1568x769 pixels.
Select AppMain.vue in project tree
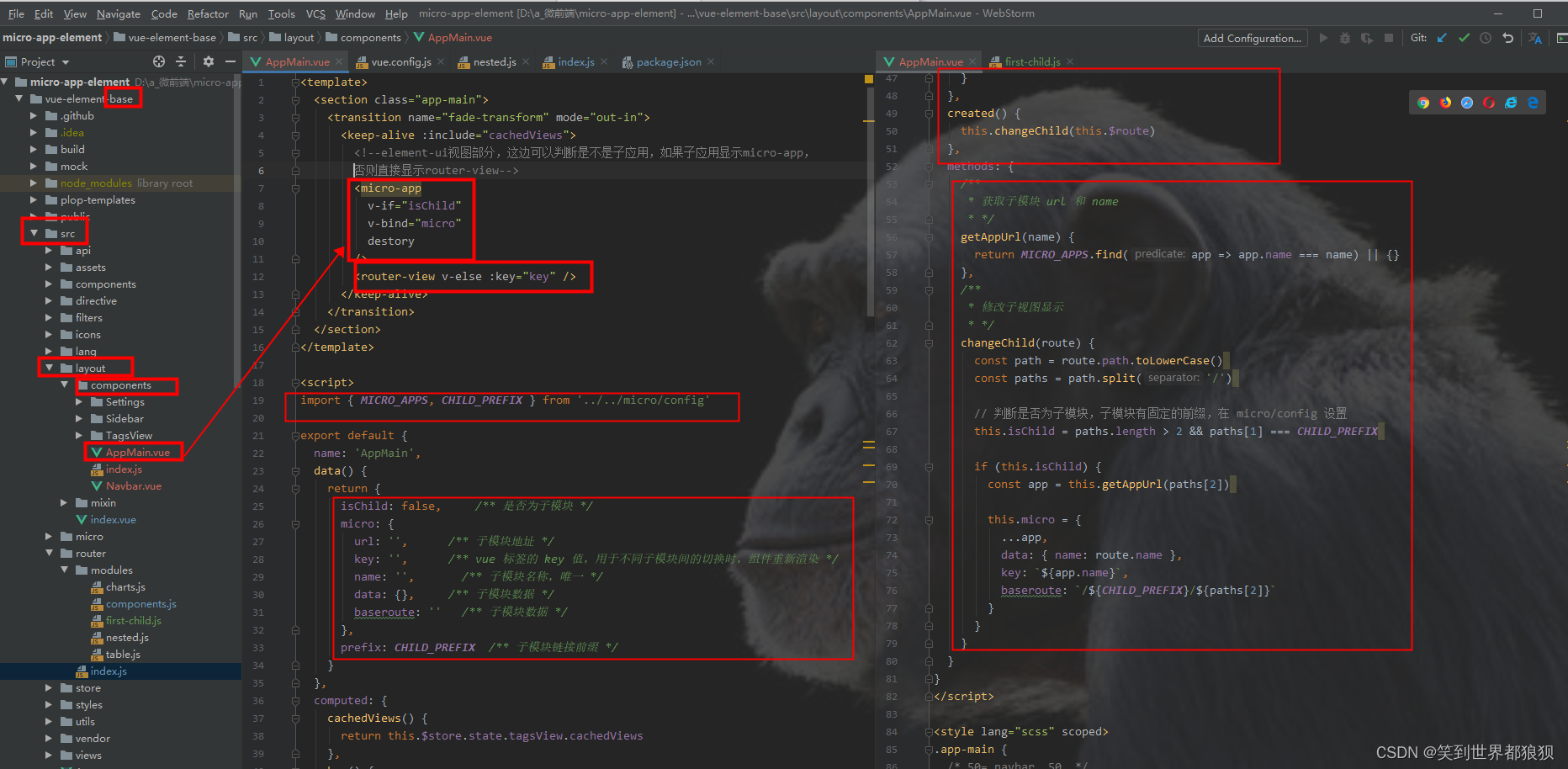pyautogui.click(x=137, y=452)
